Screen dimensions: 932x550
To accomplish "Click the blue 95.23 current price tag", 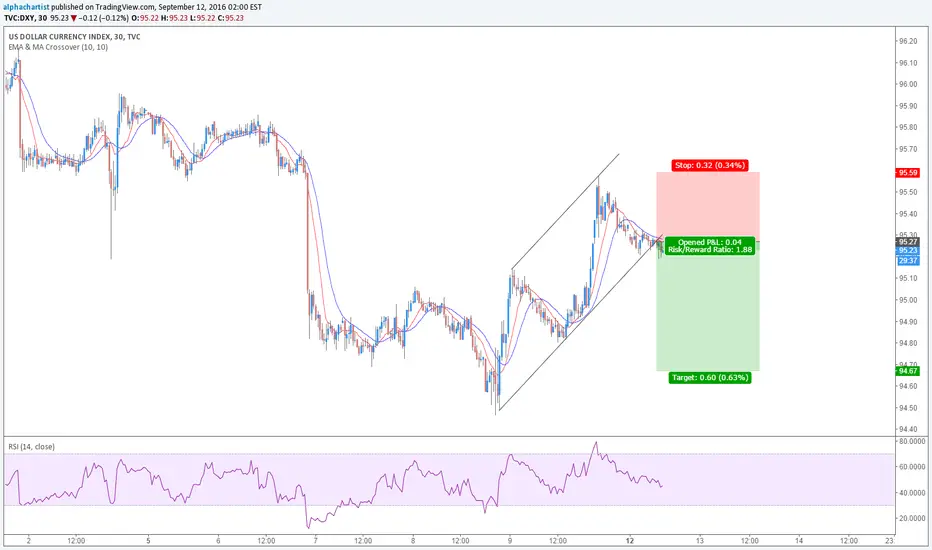I will [908, 251].
